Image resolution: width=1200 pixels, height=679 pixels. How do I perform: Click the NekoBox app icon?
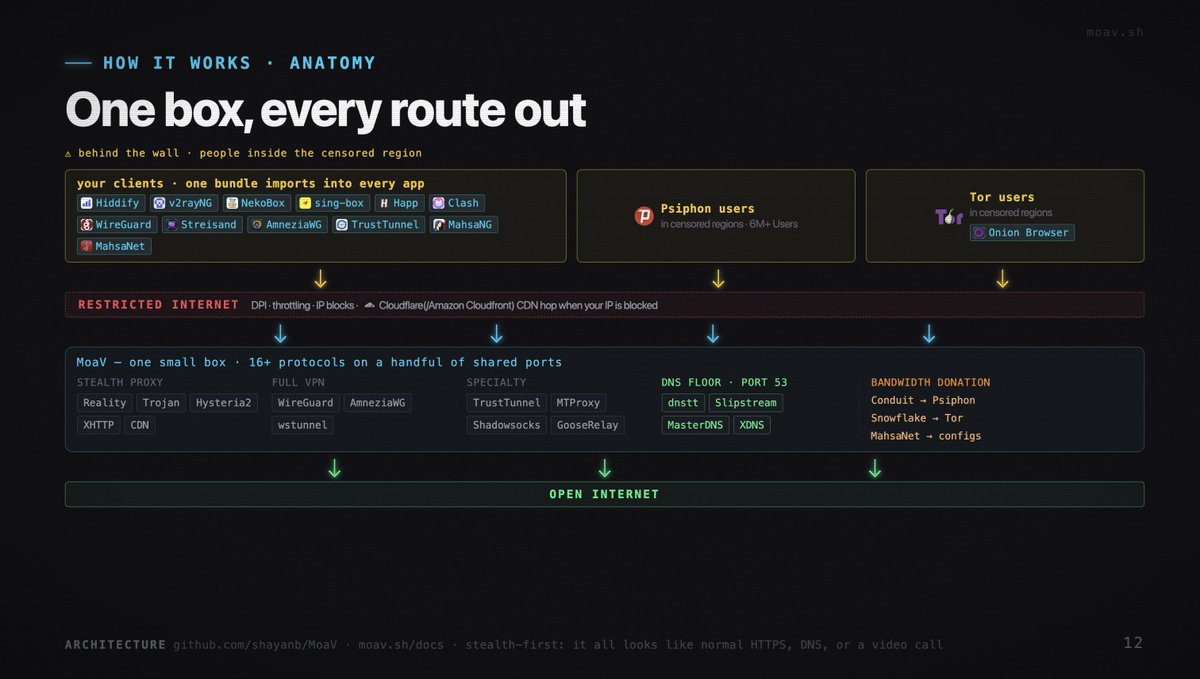click(232, 203)
